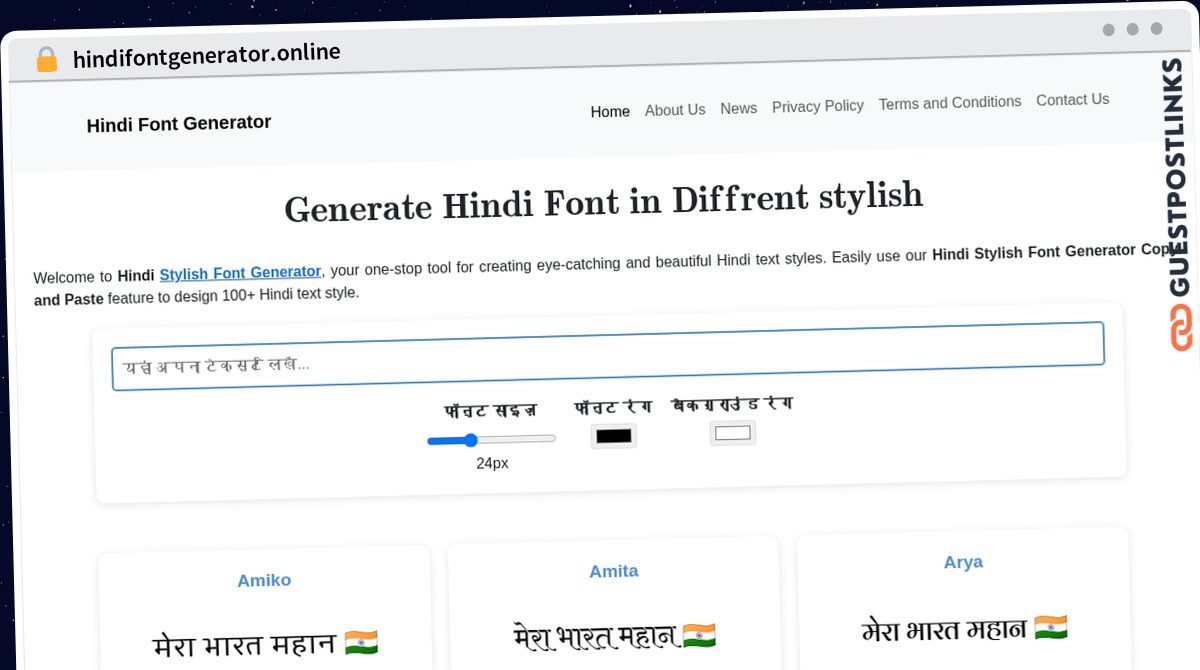Copy the Amiko styled Hindi sample text
The width and height of the screenshot is (1200, 670).
pos(265,644)
